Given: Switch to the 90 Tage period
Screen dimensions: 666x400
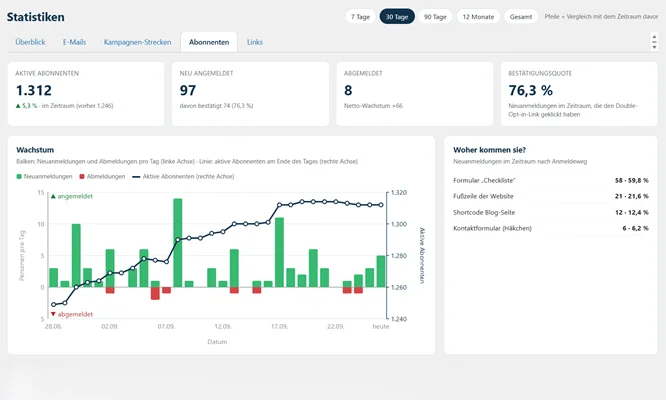Looking at the screenshot, I should pyautogui.click(x=435, y=17).
